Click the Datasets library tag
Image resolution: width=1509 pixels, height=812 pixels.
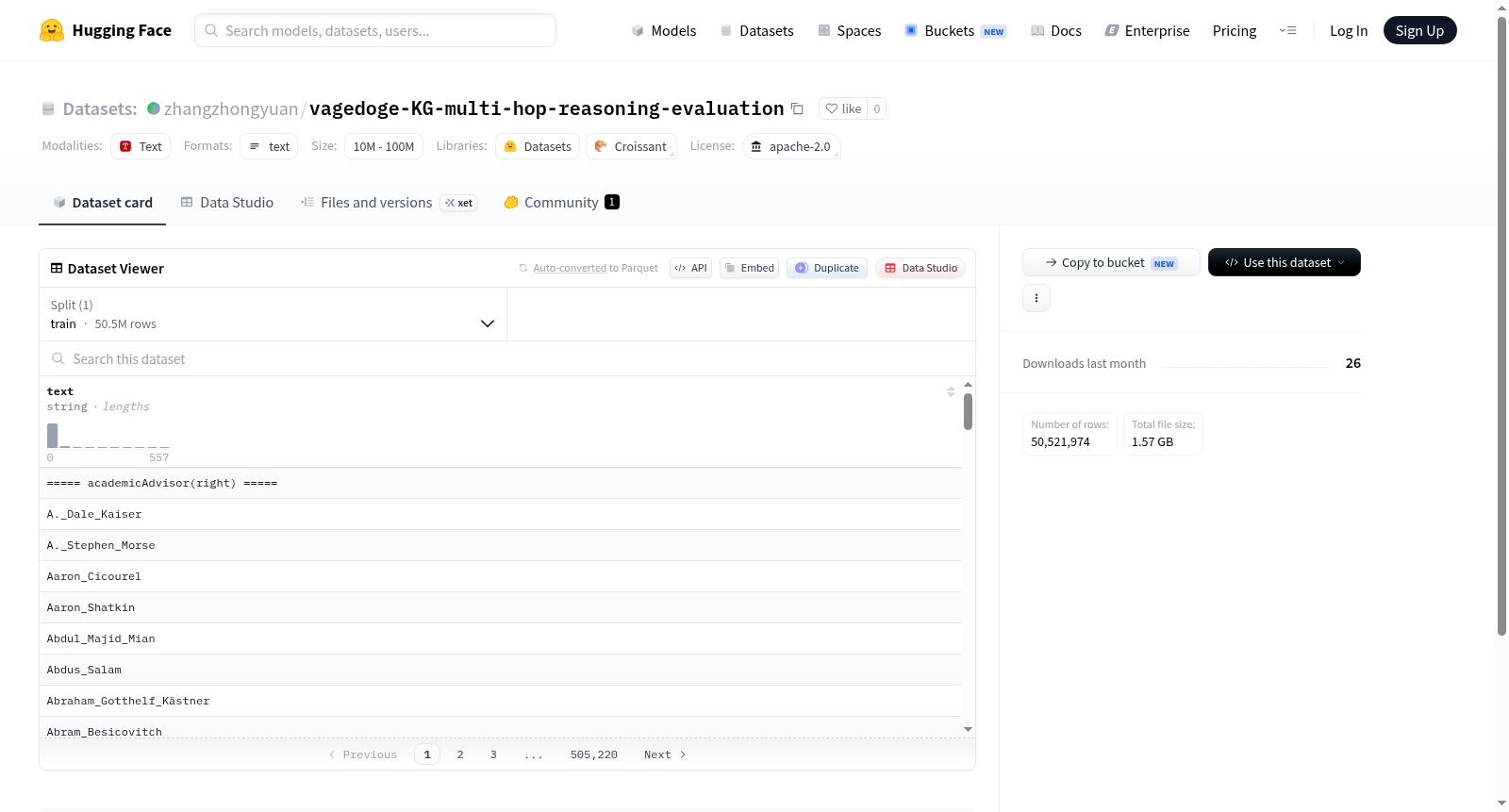click(x=538, y=146)
